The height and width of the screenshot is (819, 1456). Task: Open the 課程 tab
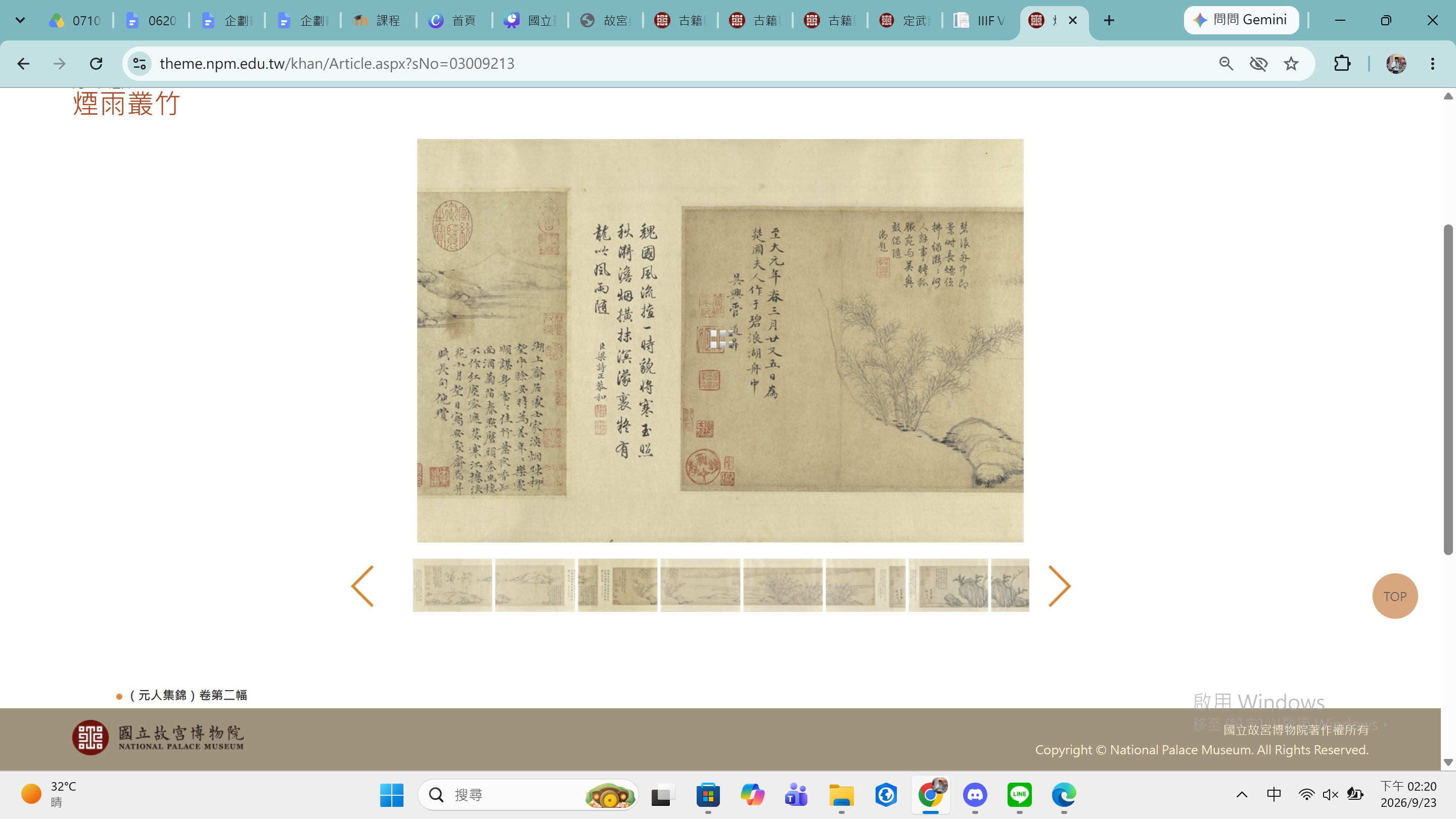[378, 20]
